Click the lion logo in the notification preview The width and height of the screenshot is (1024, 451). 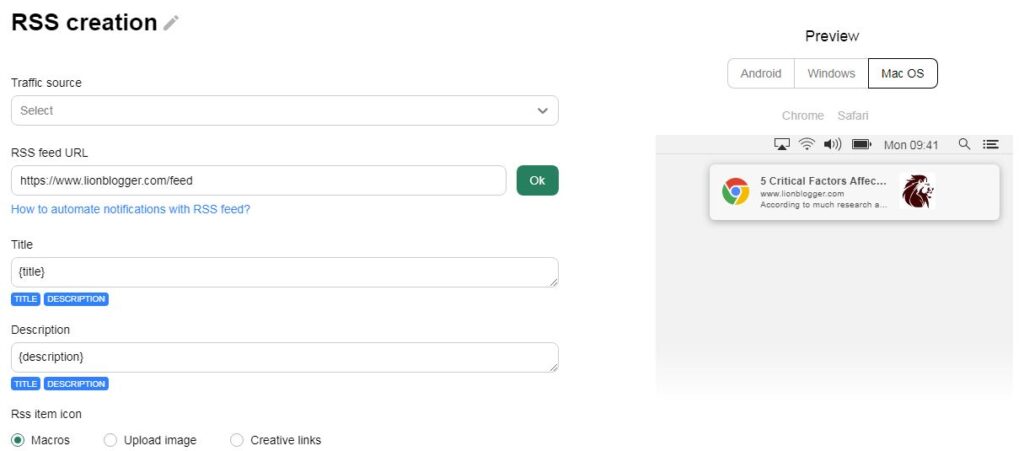pos(916,191)
